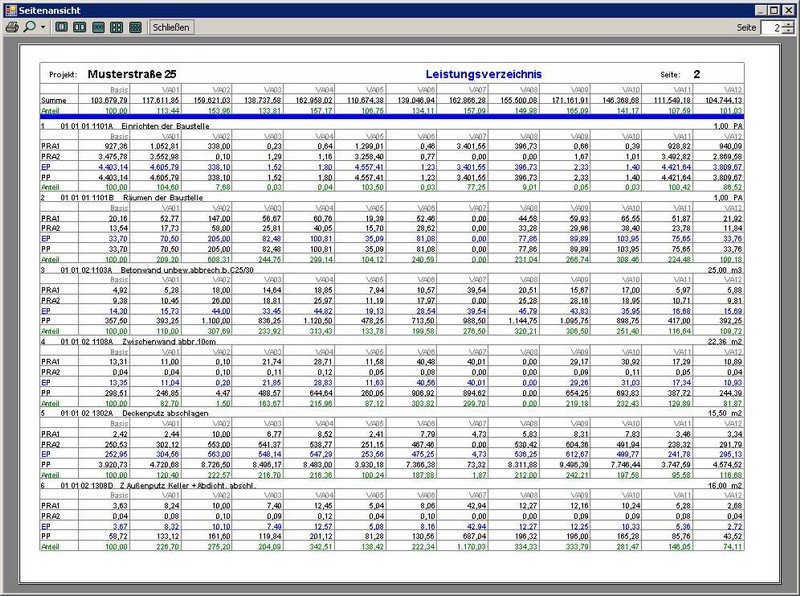Click the Musterstraße 25 project name
800x596 pixels.
click(x=132, y=74)
